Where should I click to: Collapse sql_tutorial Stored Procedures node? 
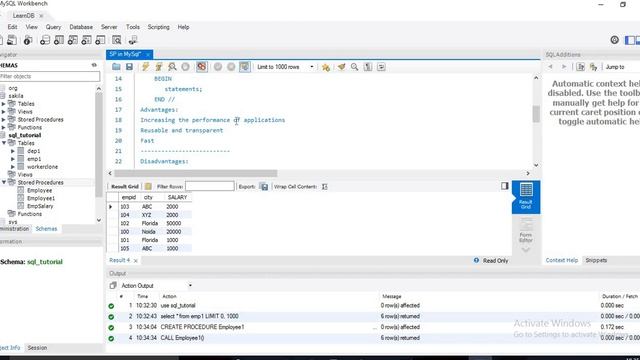(4, 182)
